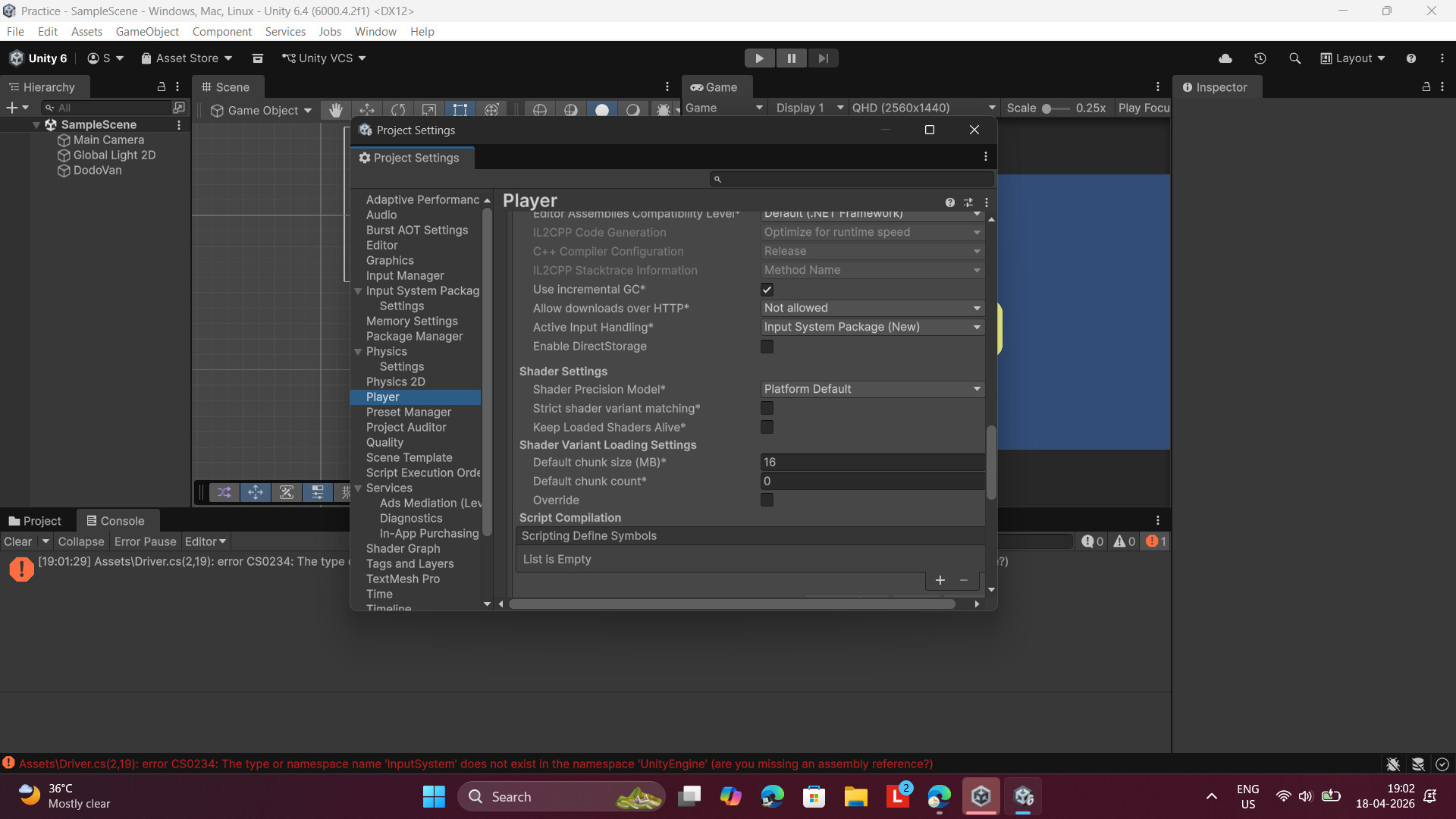Click the Clear console button
The width and height of the screenshot is (1456, 819).
17,541
